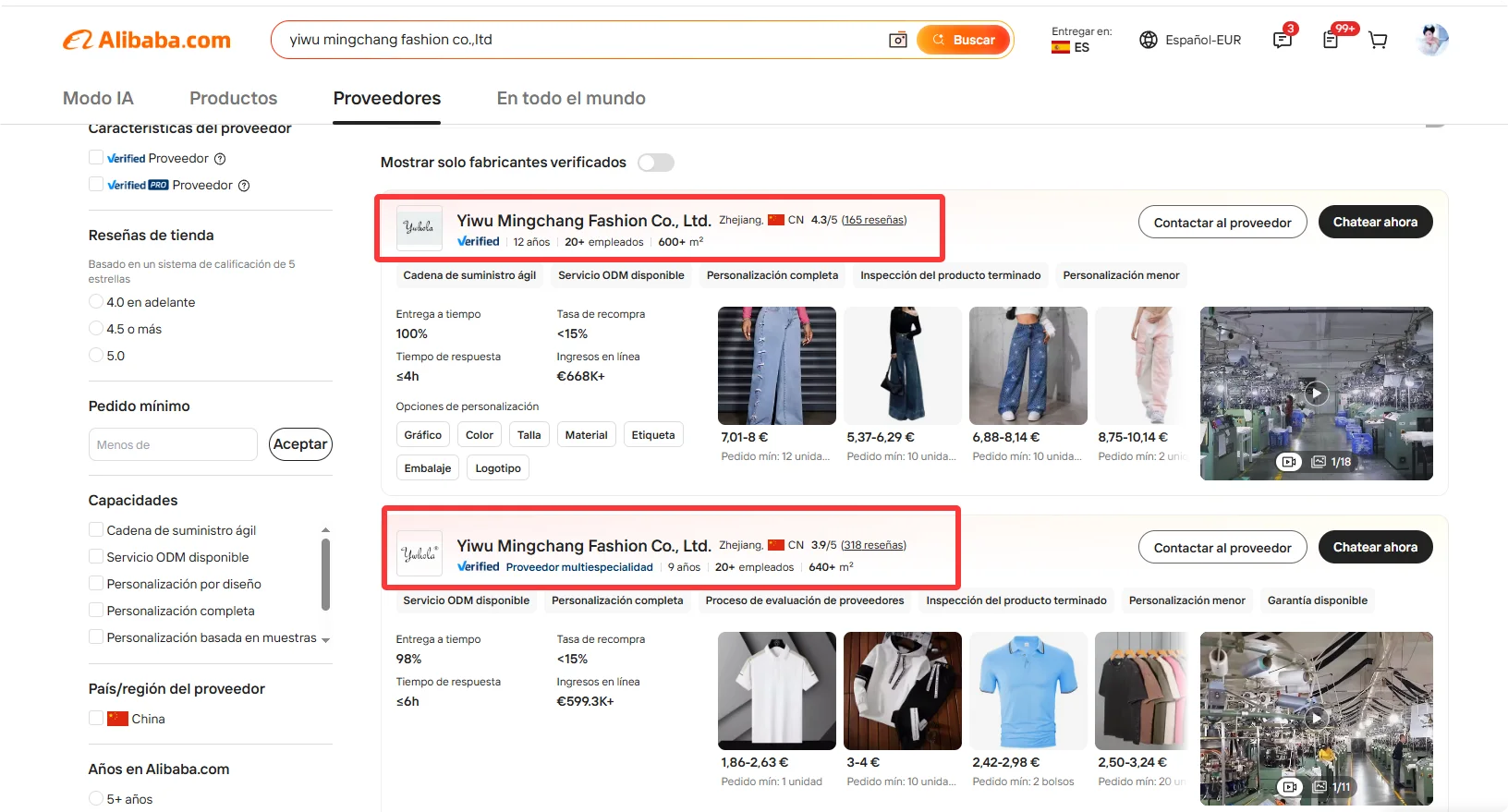The image size is (1508, 812).
Task: Click first supplier's Yuhola logo
Action: (x=420, y=228)
